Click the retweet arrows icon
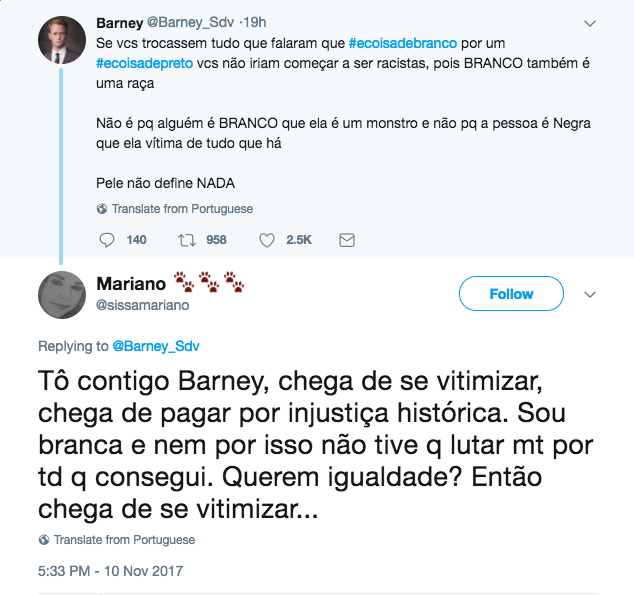This screenshot has width=634, height=595. pos(185,240)
